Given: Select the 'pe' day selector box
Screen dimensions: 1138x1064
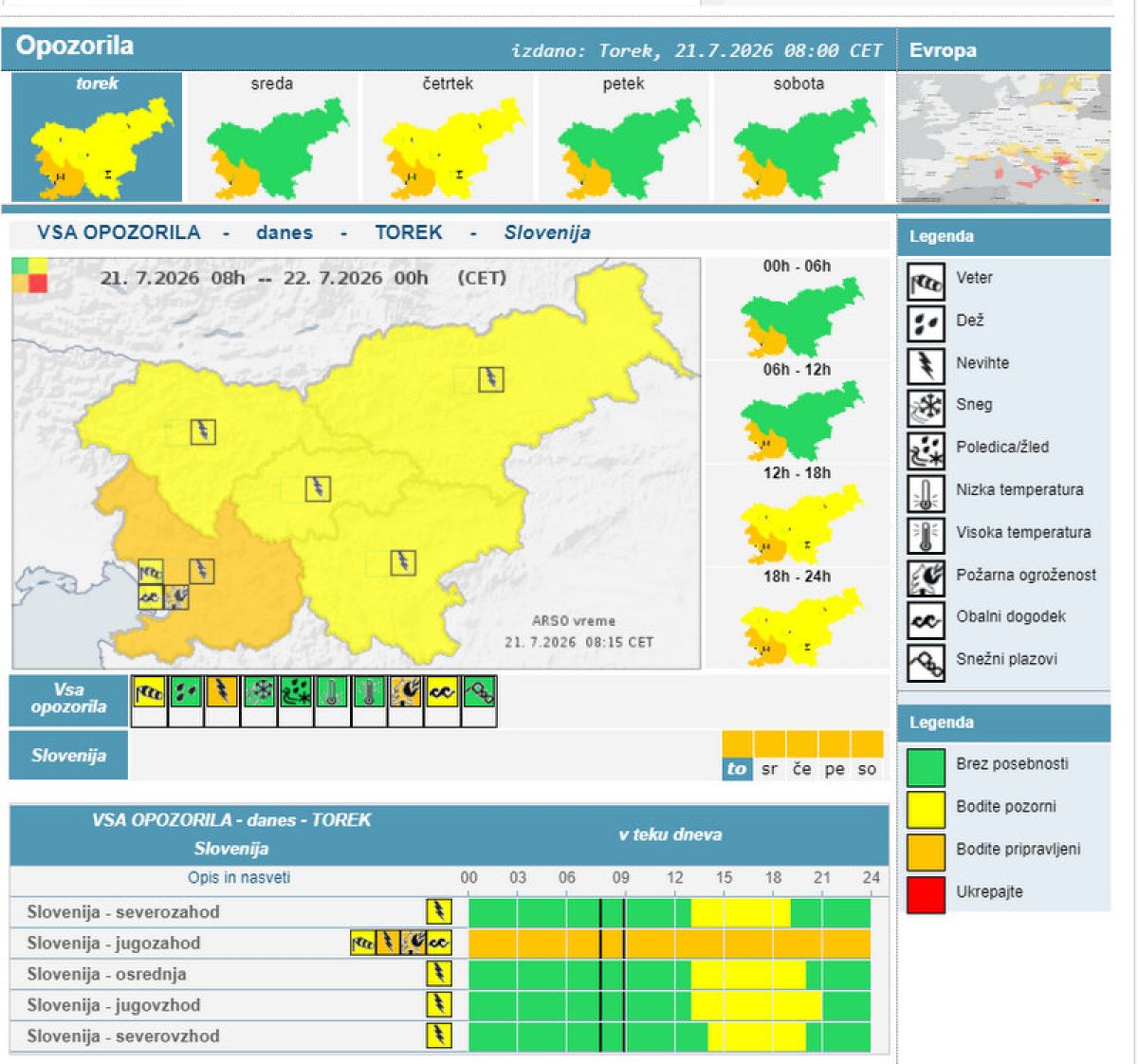Looking at the screenshot, I should 835,755.
